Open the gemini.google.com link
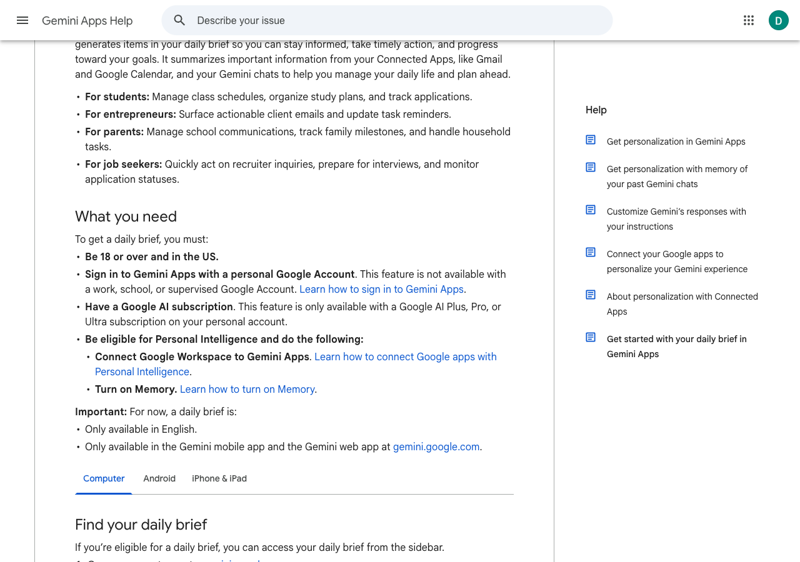 (436, 447)
